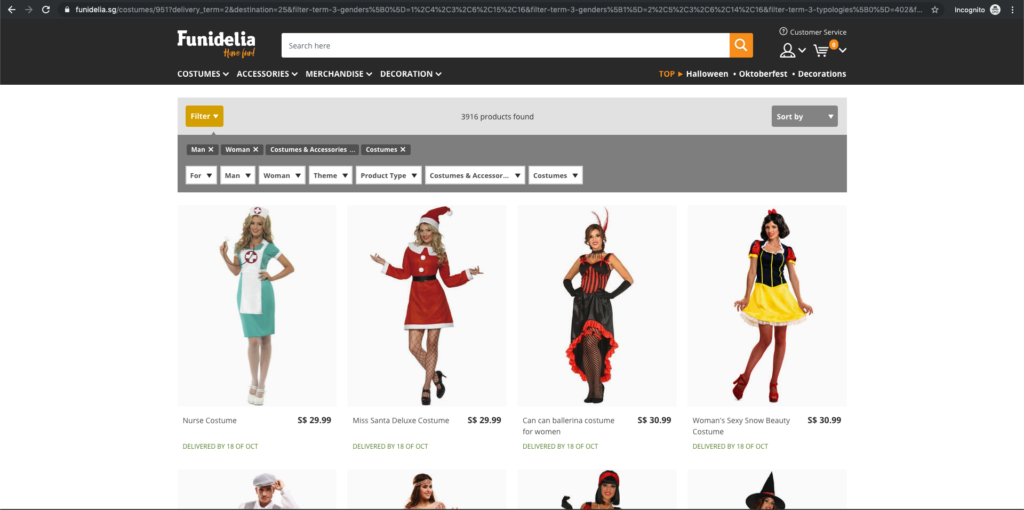Expand the Costumes & Accessories dropdown
This screenshot has width=1024, height=510.
pyautogui.click(x=475, y=175)
